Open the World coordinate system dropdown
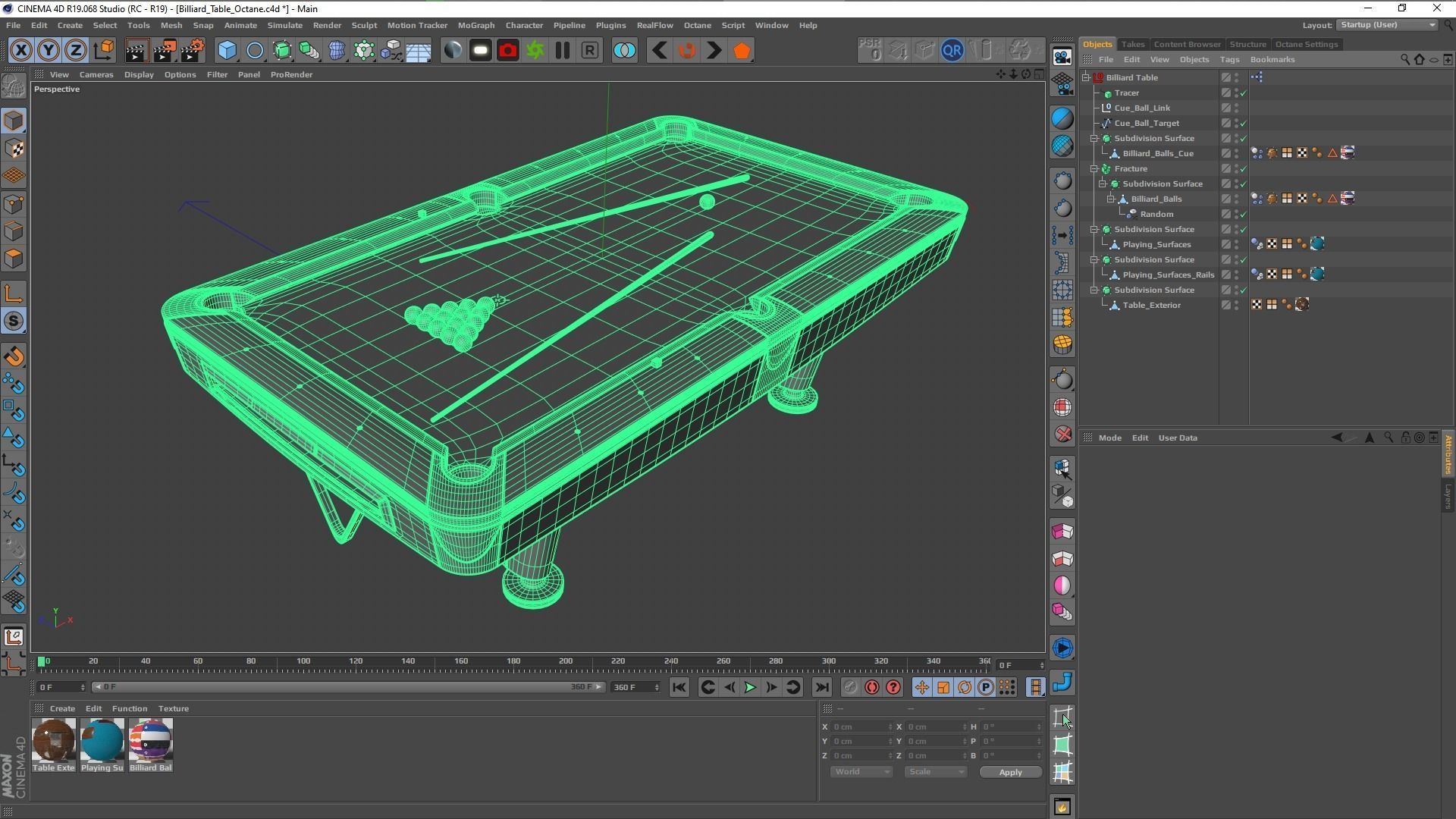This screenshot has width=1456, height=819. (861, 772)
